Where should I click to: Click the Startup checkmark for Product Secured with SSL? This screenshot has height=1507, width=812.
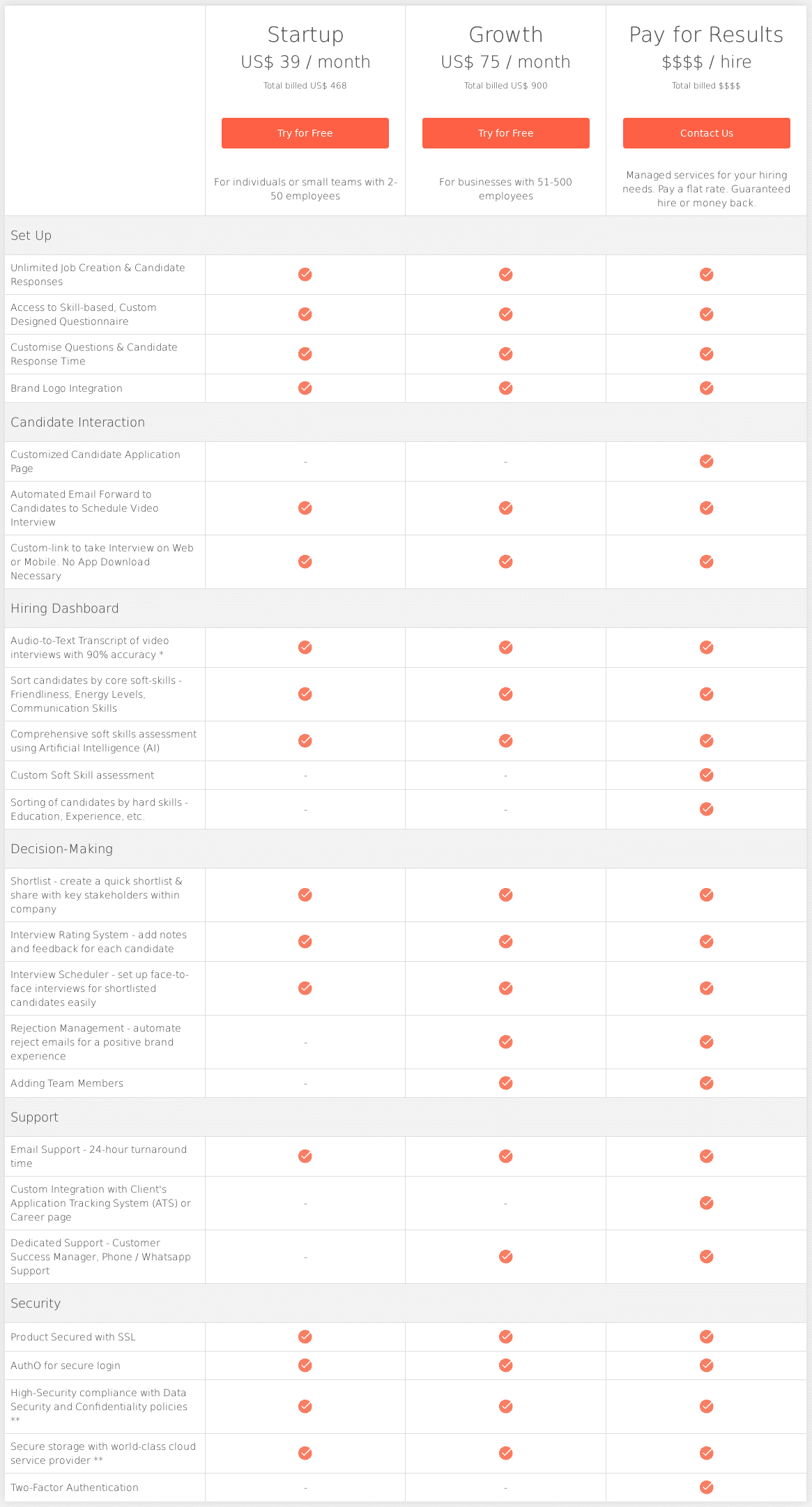(305, 1336)
